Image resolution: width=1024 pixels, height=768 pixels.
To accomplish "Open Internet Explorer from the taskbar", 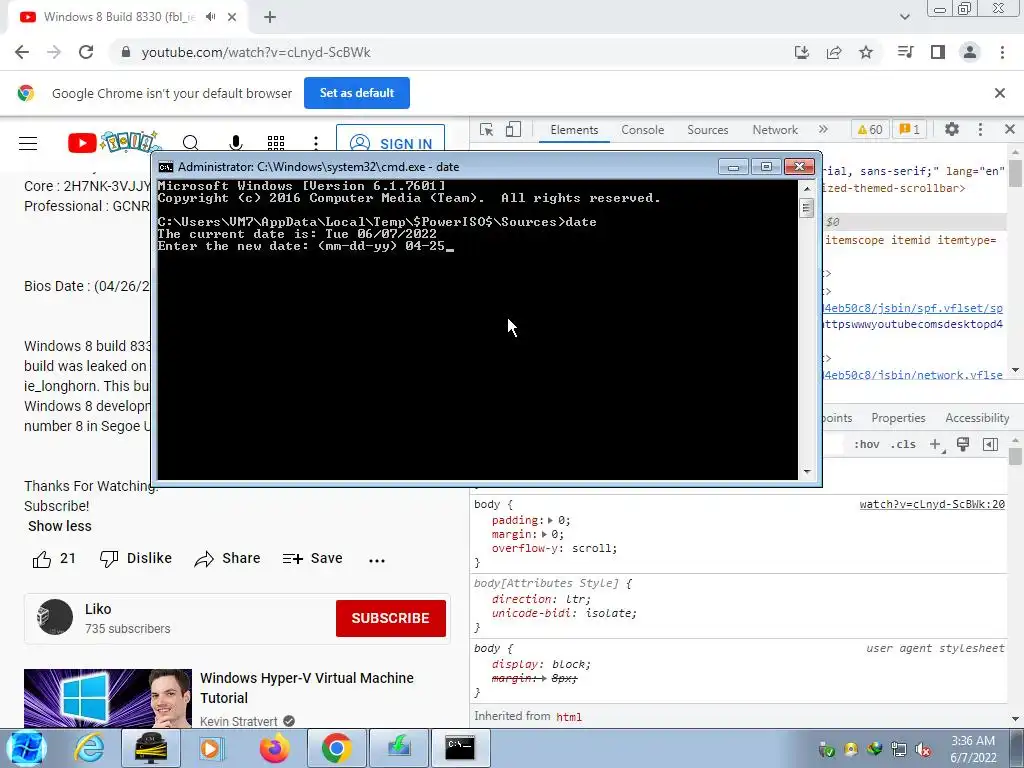I will pyautogui.click(x=89, y=748).
